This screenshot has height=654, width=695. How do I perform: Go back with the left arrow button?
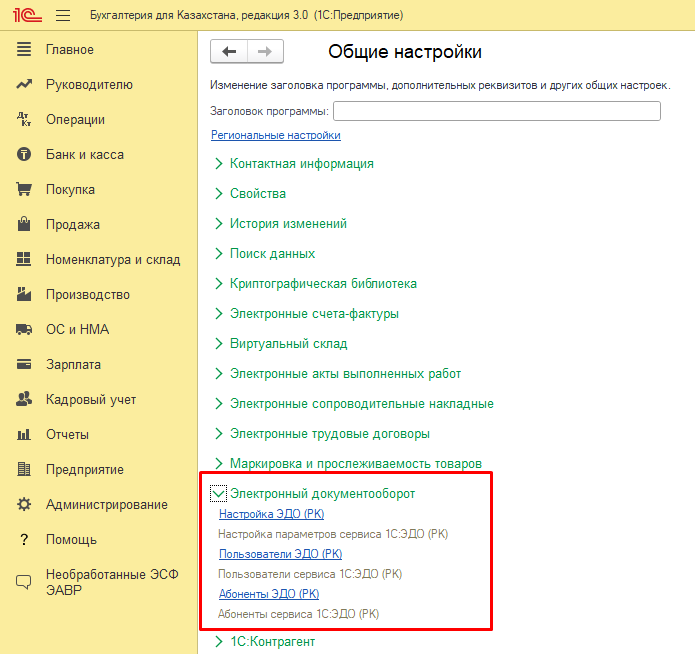point(229,51)
